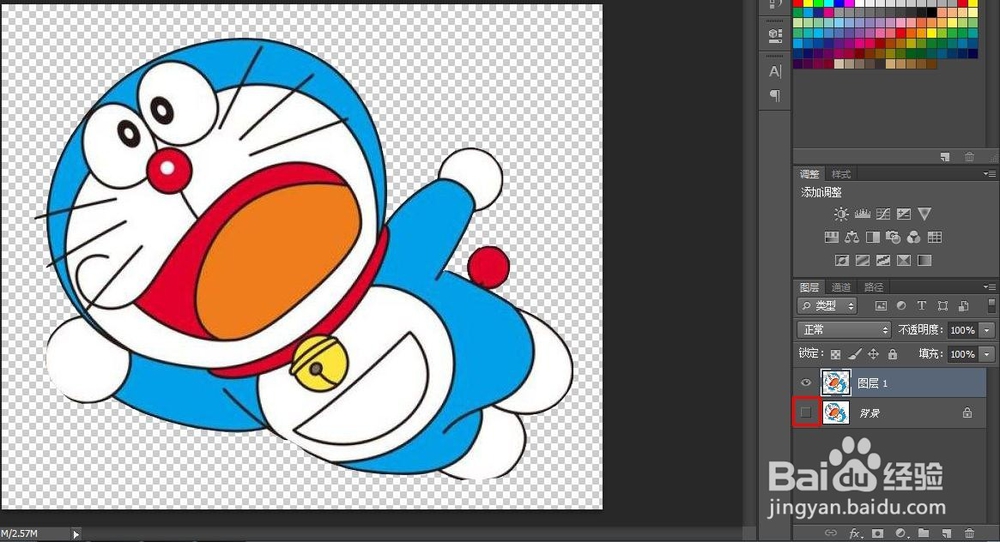Switch to the 路径 tab

[x=873, y=287]
